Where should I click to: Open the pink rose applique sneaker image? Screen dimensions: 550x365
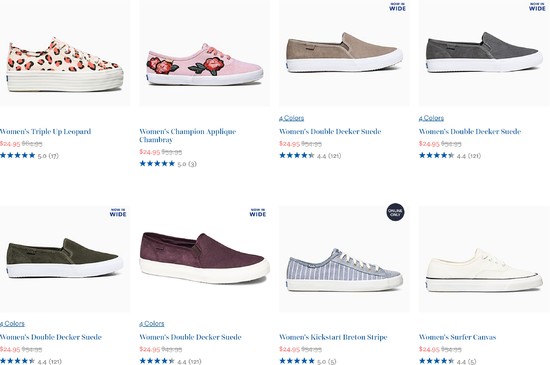click(204, 65)
